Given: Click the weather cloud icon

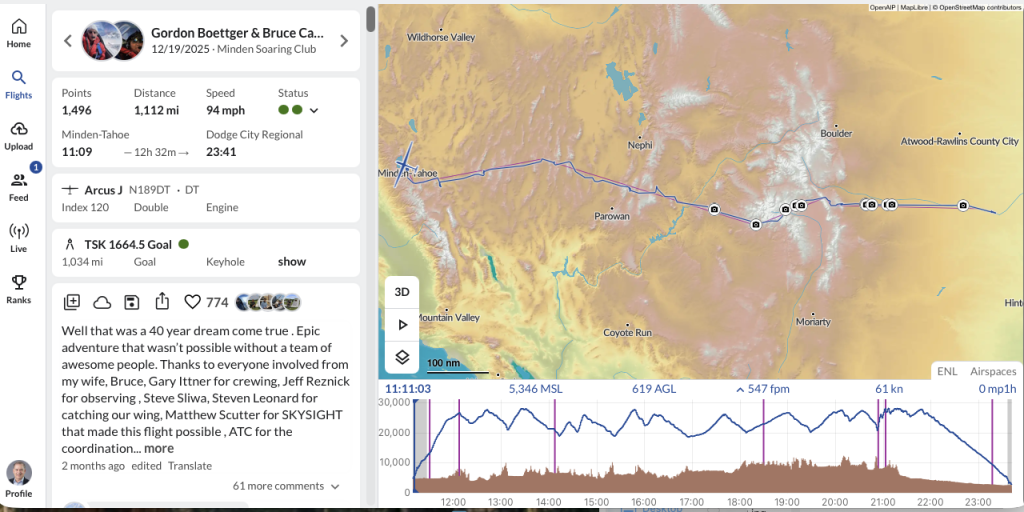Looking at the screenshot, I should click(102, 302).
